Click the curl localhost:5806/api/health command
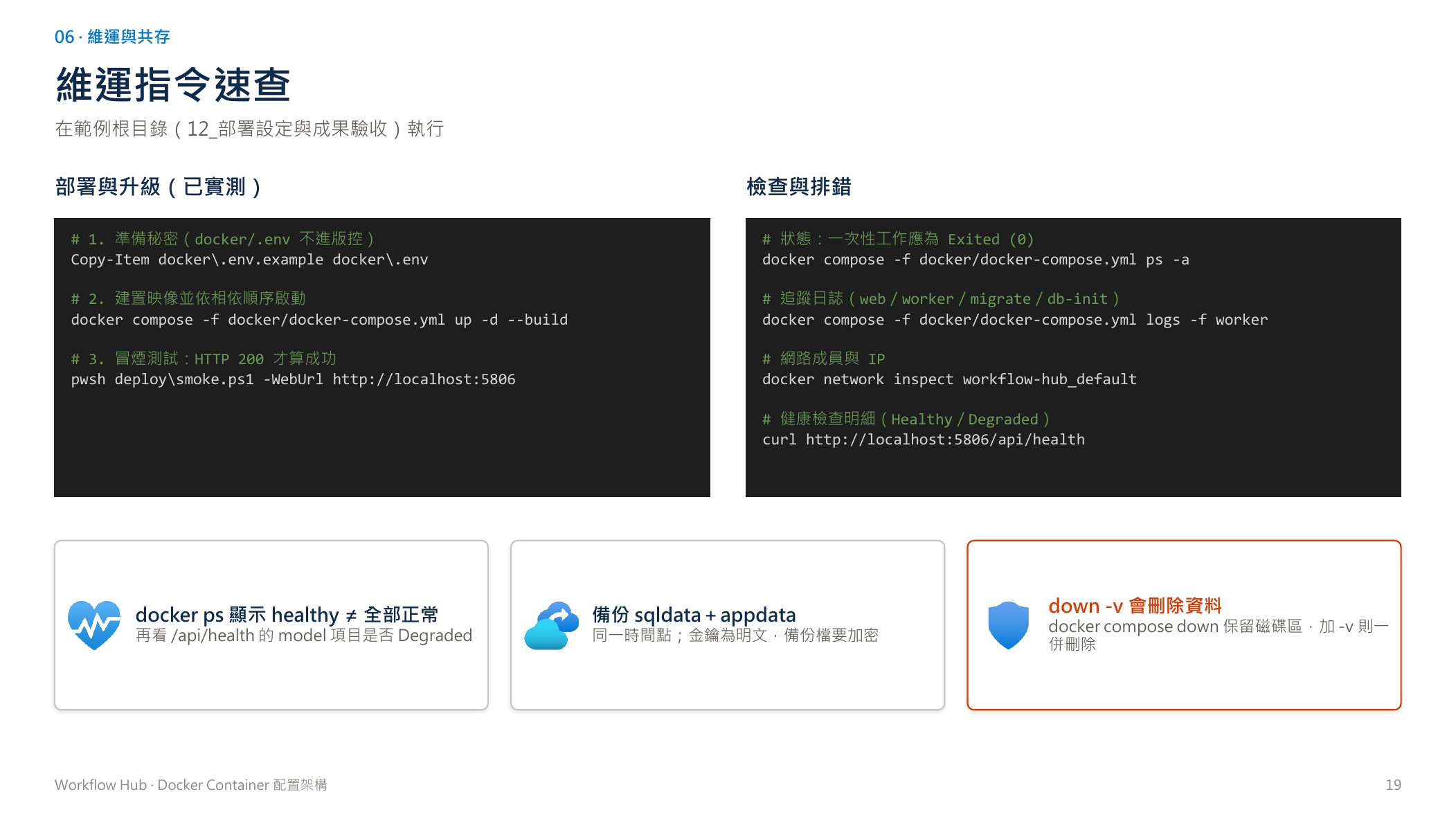The width and height of the screenshot is (1456, 819). pyautogui.click(x=924, y=440)
